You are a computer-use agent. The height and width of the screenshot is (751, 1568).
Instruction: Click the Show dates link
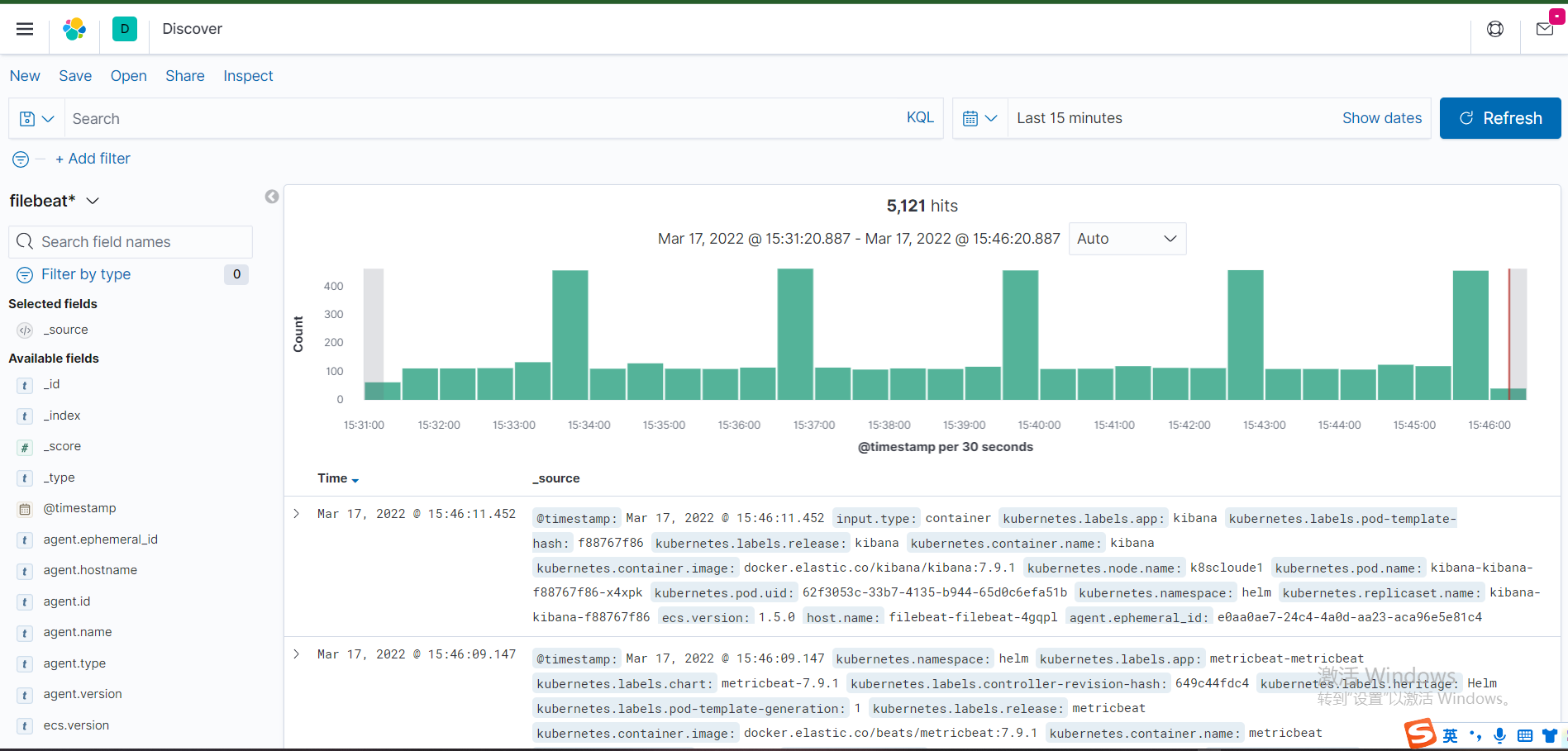1382,118
